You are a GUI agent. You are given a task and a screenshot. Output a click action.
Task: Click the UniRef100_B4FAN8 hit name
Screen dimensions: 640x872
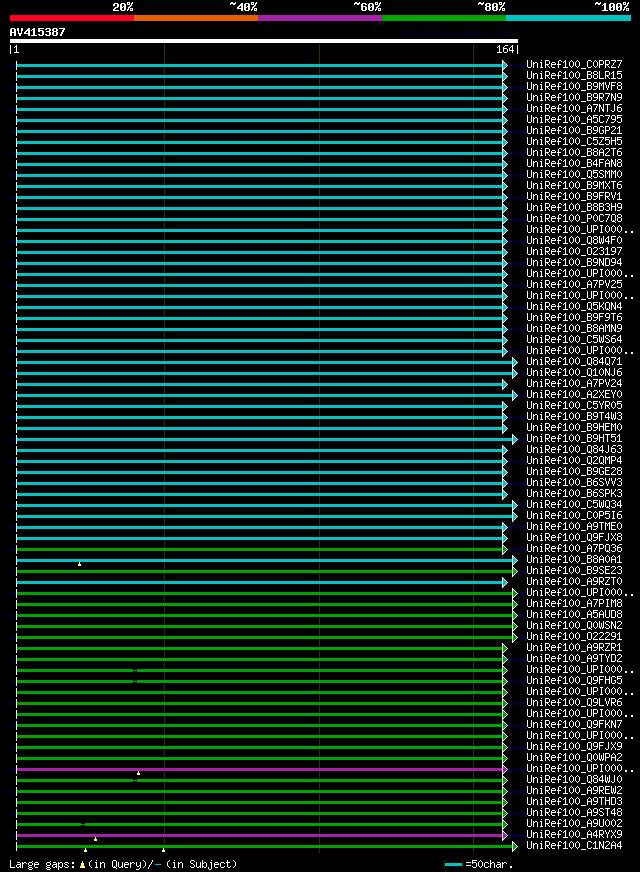(x=574, y=164)
